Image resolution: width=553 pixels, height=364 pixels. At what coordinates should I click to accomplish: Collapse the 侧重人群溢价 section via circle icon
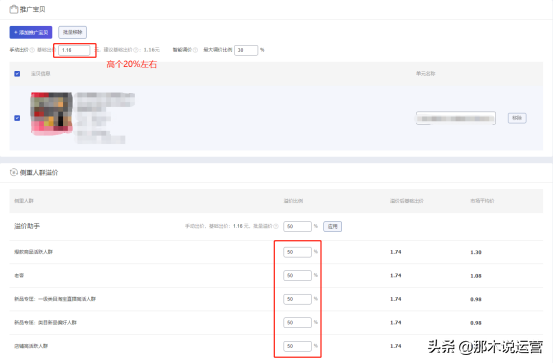tap(13, 172)
